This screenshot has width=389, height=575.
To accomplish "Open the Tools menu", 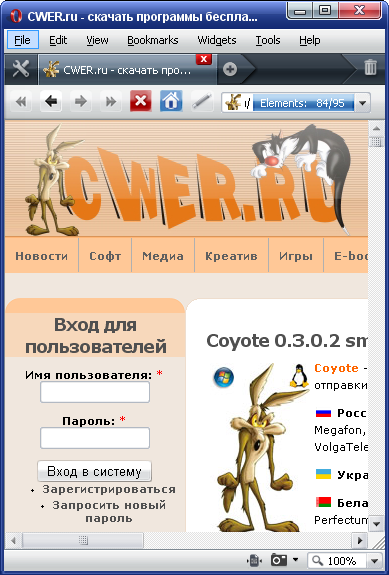I will 268,40.
